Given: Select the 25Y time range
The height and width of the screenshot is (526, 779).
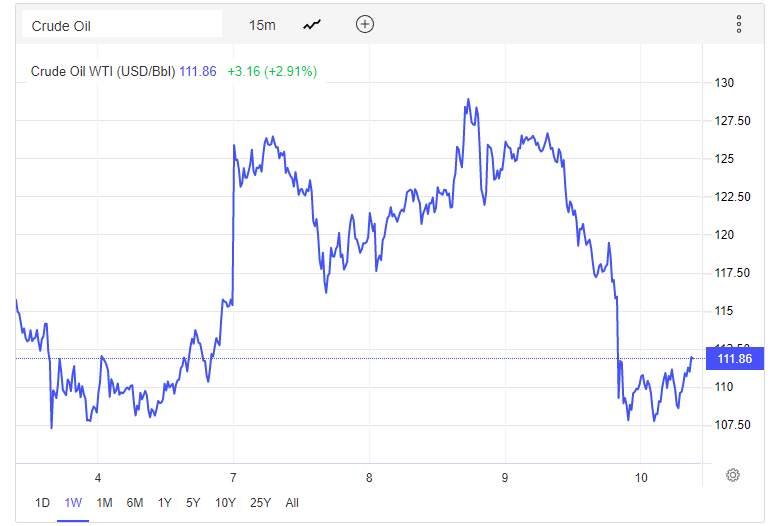Looking at the screenshot, I should coord(259,503).
